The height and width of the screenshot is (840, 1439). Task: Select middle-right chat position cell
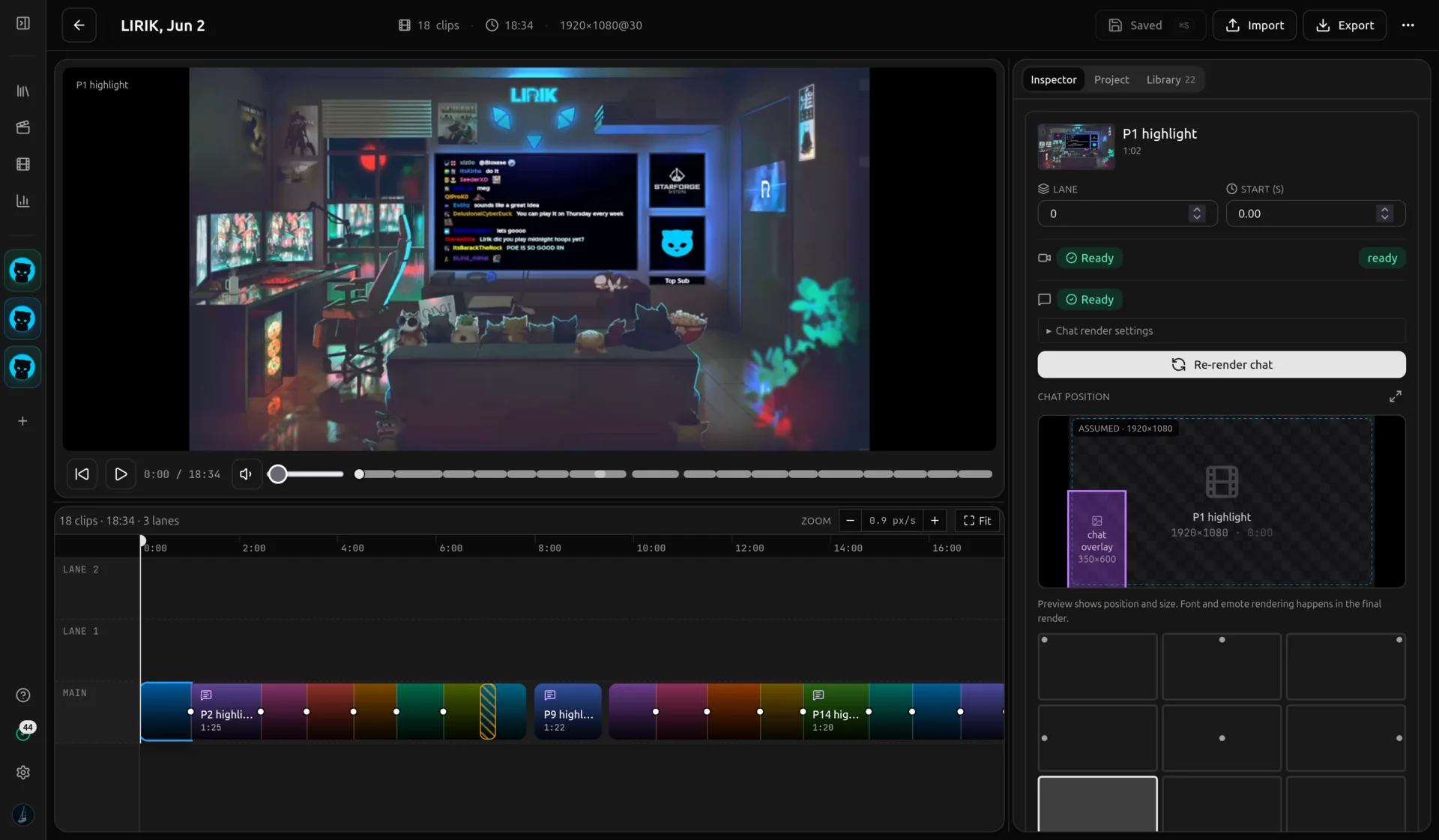(x=1346, y=738)
